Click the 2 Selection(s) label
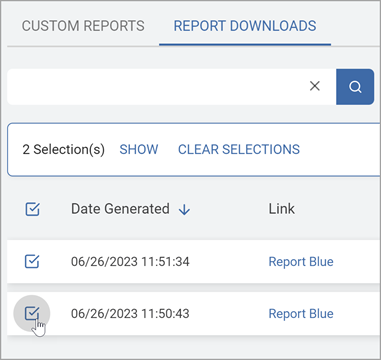The width and height of the screenshot is (381, 360). [x=64, y=149]
